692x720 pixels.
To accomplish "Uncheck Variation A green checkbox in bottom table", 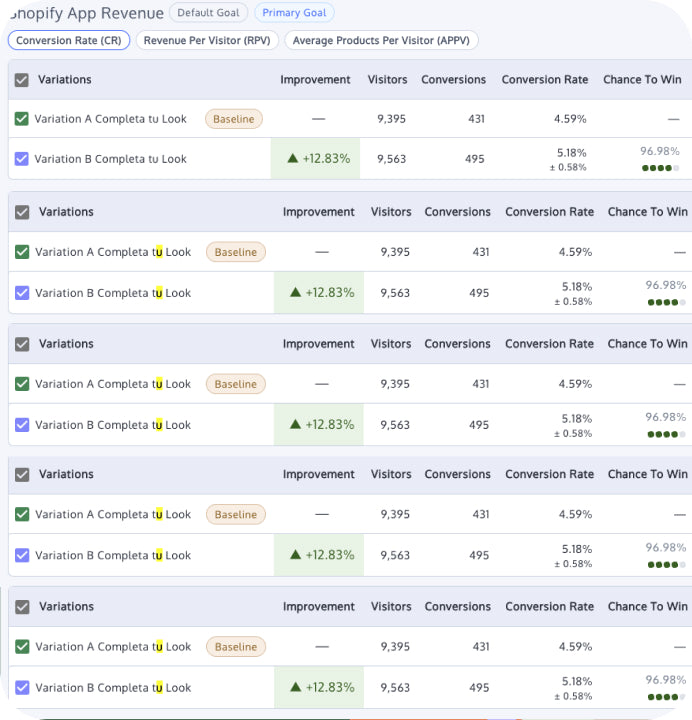I will (x=22, y=647).
